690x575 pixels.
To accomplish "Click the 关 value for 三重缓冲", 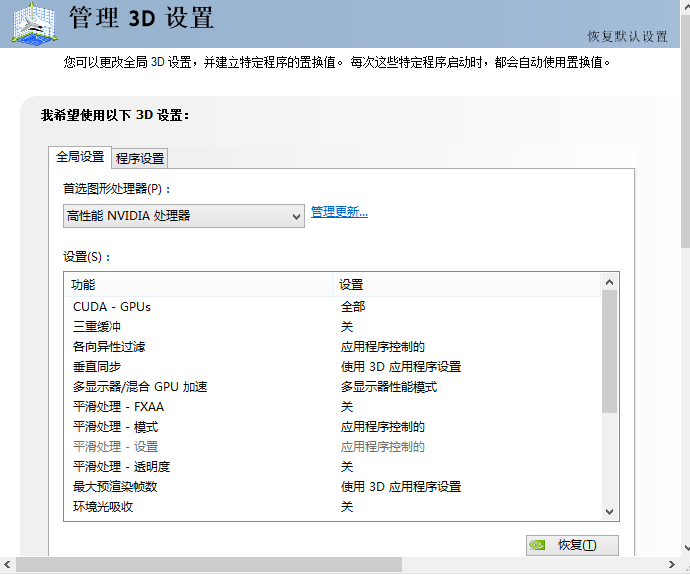I will [347, 327].
